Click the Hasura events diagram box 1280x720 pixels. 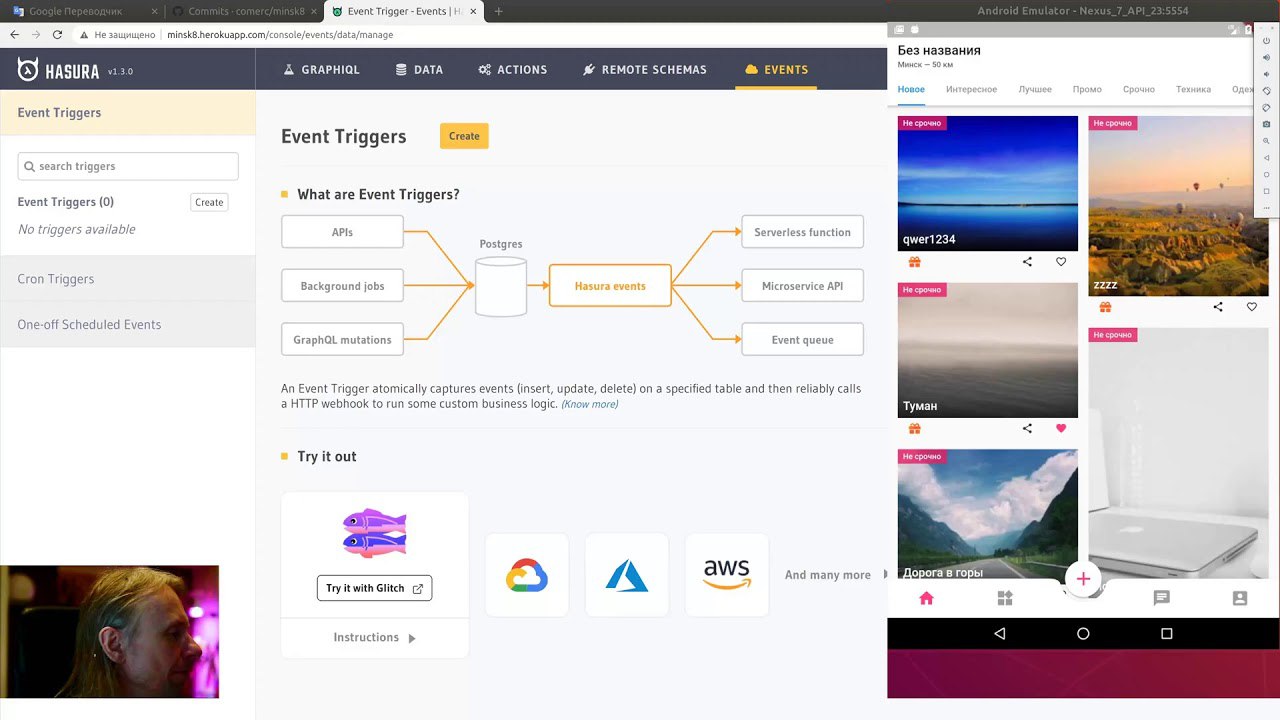[x=610, y=286]
